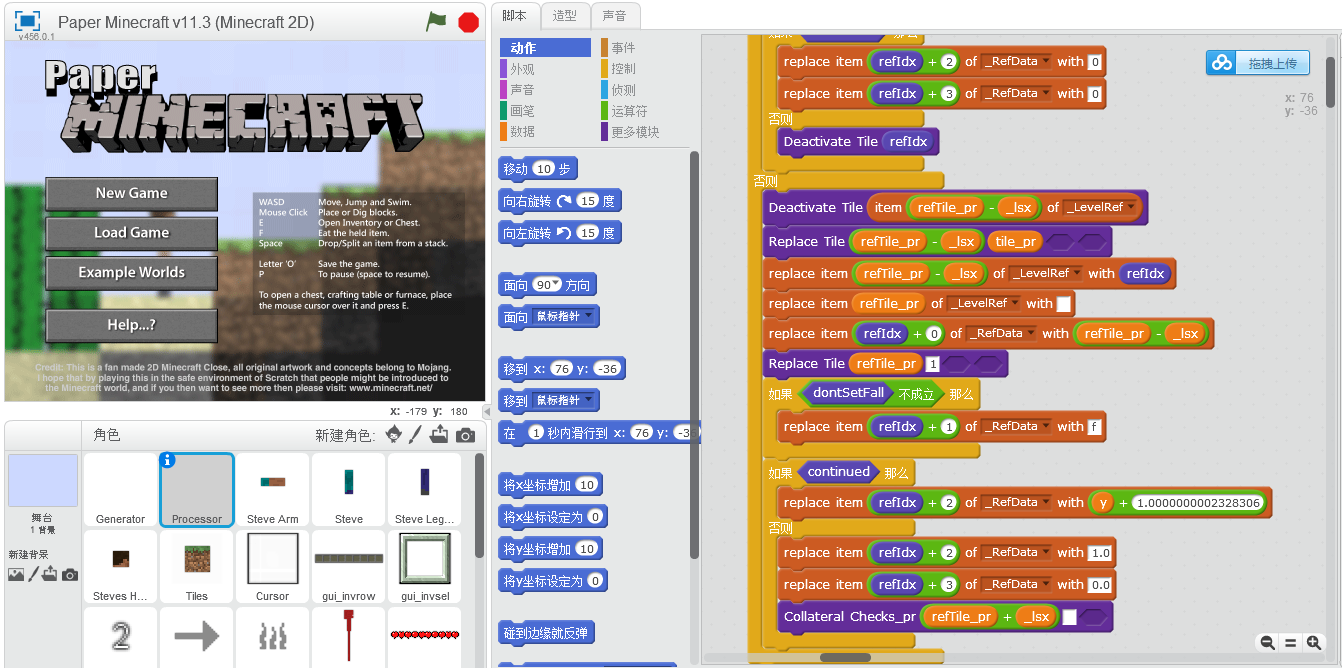
Task: Zoom in the scripts area
Action: pyautogui.click(x=1314, y=643)
